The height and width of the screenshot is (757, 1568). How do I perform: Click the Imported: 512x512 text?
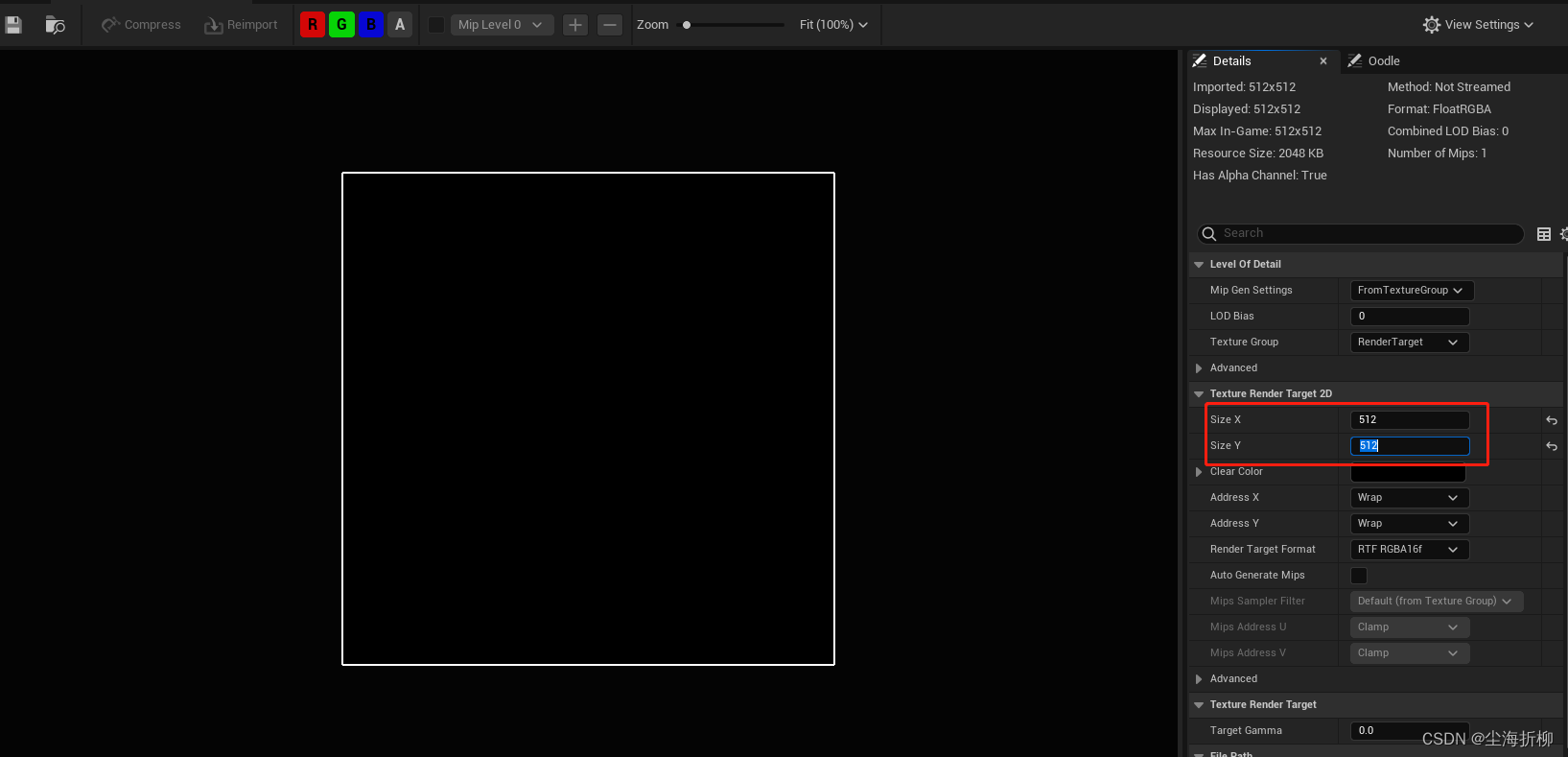click(1244, 87)
